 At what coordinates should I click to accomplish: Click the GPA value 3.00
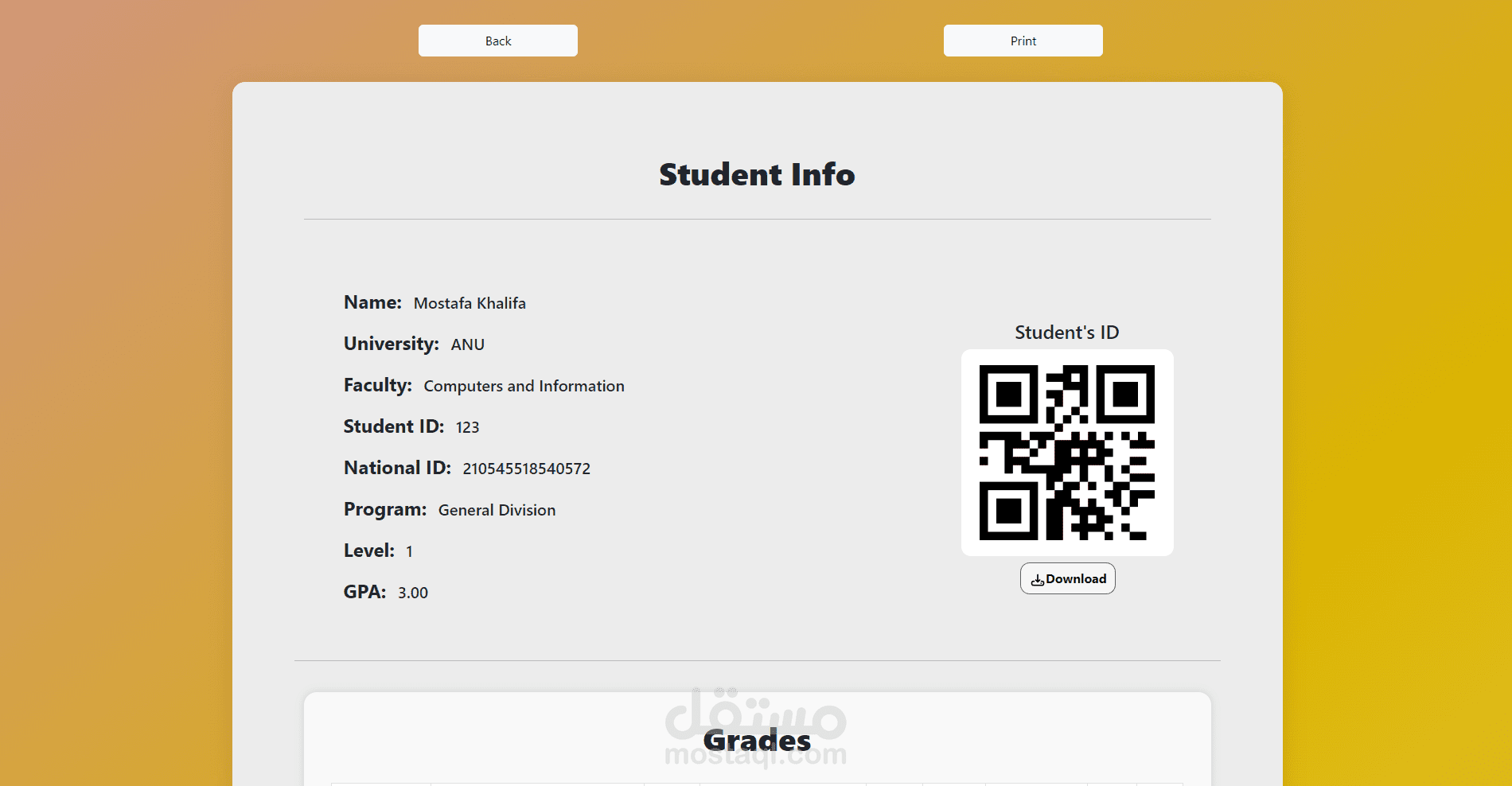point(413,593)
